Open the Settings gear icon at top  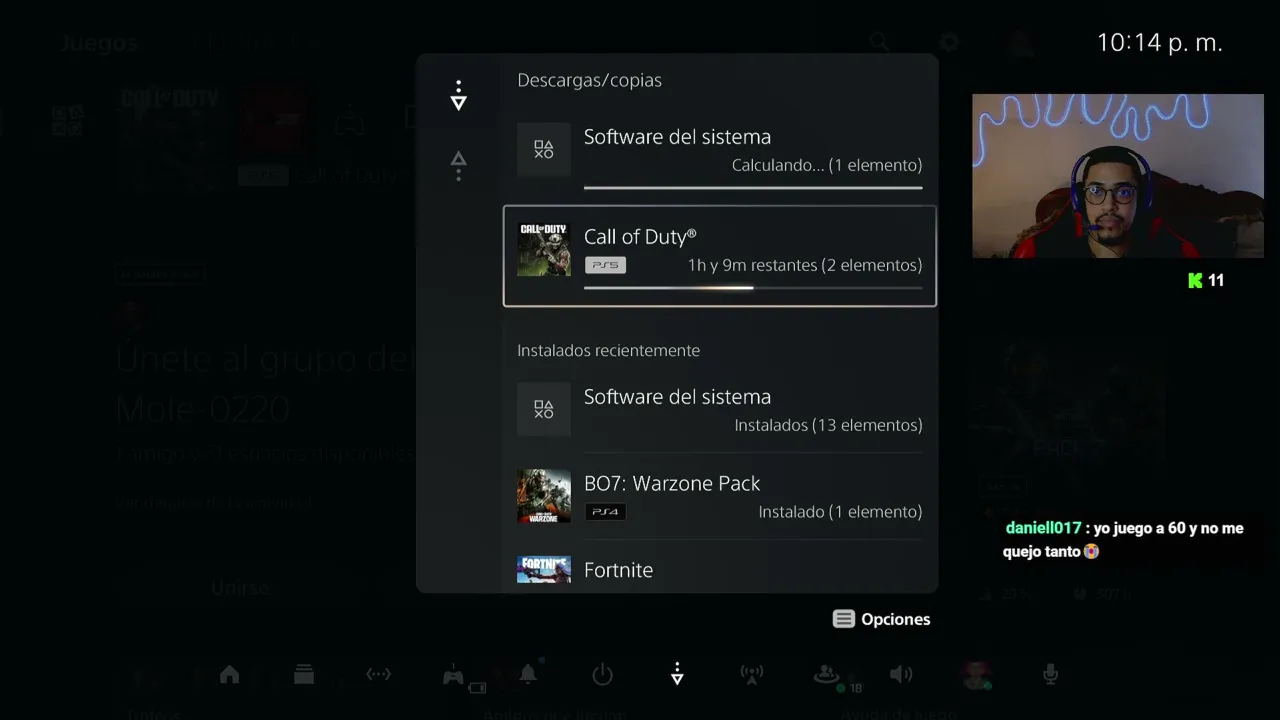949,42
